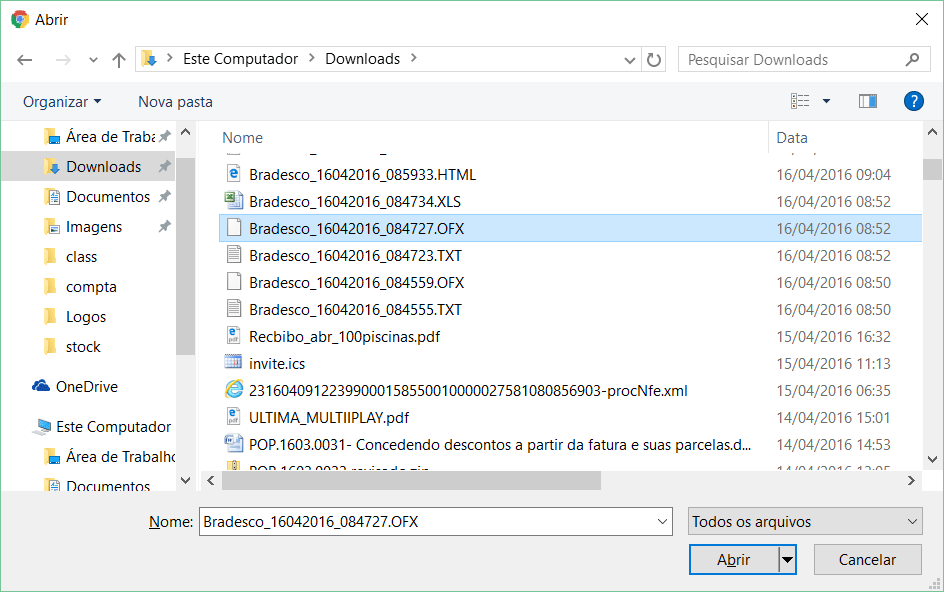
Task: Open the recent locations dropdown arrow
Action: point(93,60)
